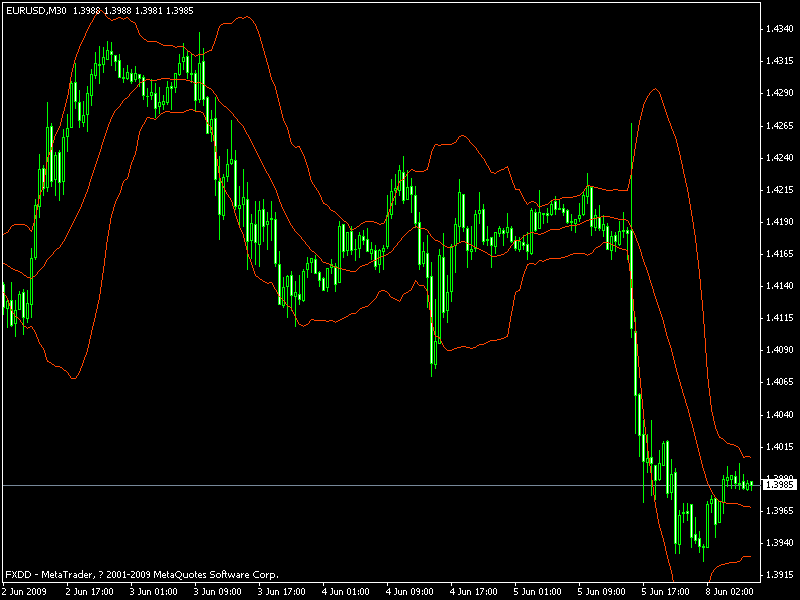Click the OHLC values in chart header

point(133,10)
